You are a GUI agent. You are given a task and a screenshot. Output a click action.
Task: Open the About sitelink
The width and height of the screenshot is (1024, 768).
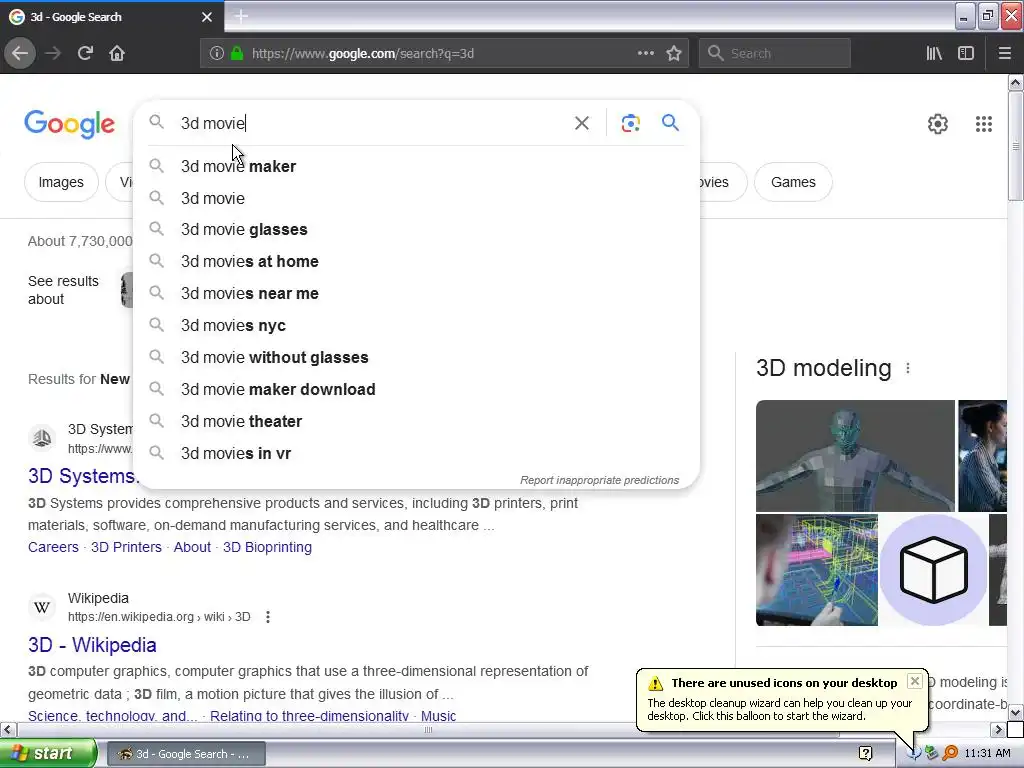tap(192, 547)
